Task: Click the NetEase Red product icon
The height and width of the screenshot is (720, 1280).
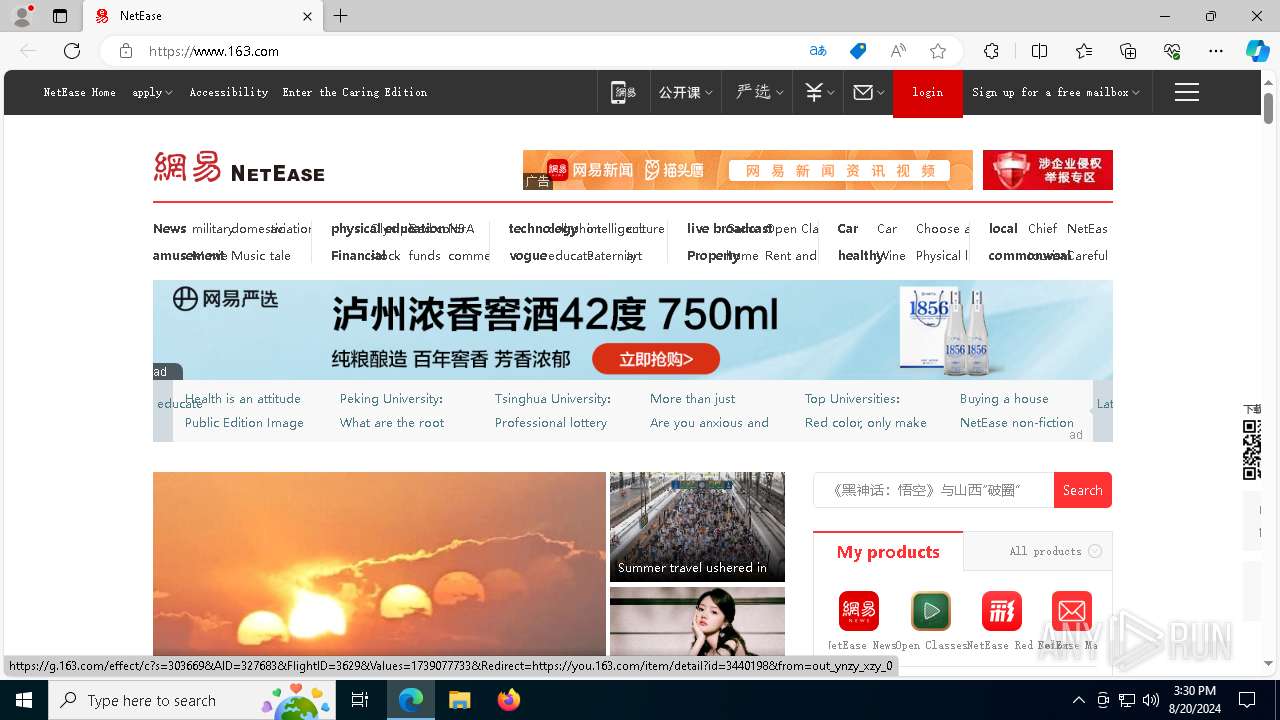Action: [x=1002, y=611]
